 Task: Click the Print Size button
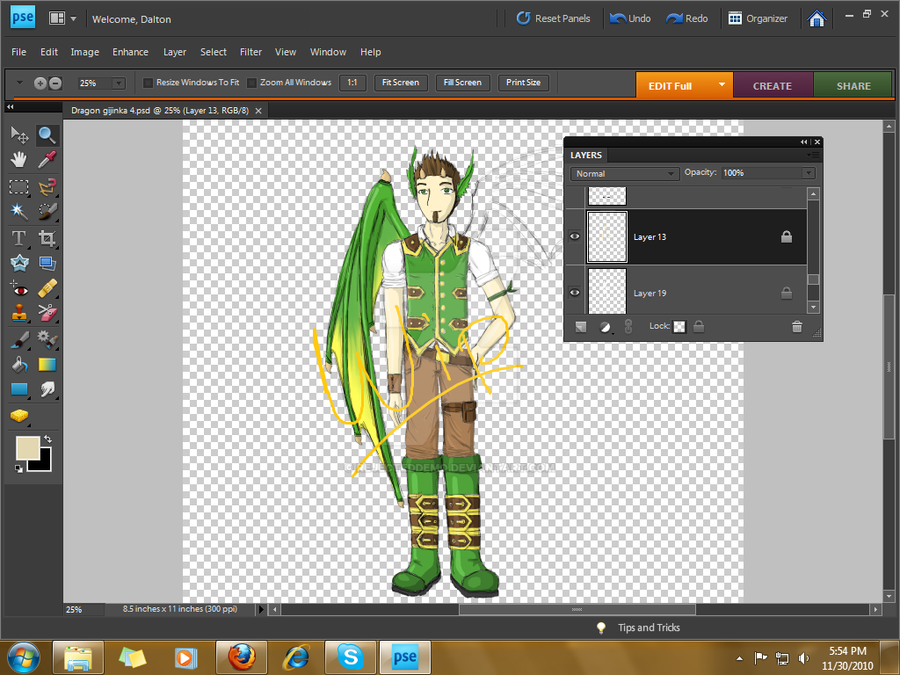[x=523, y=83]
